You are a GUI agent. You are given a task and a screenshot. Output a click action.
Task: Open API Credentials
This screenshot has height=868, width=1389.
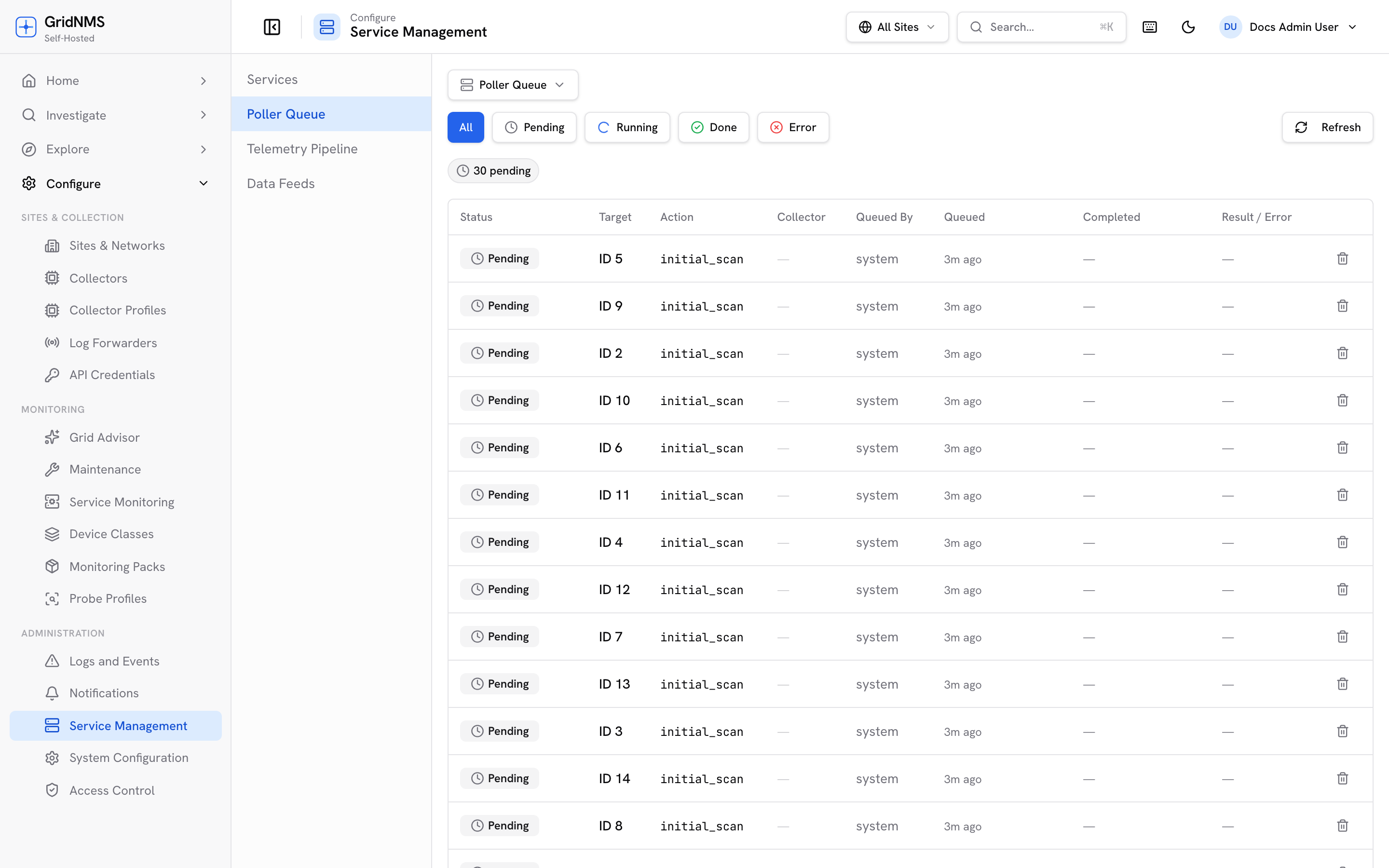(x=116, y=375)
